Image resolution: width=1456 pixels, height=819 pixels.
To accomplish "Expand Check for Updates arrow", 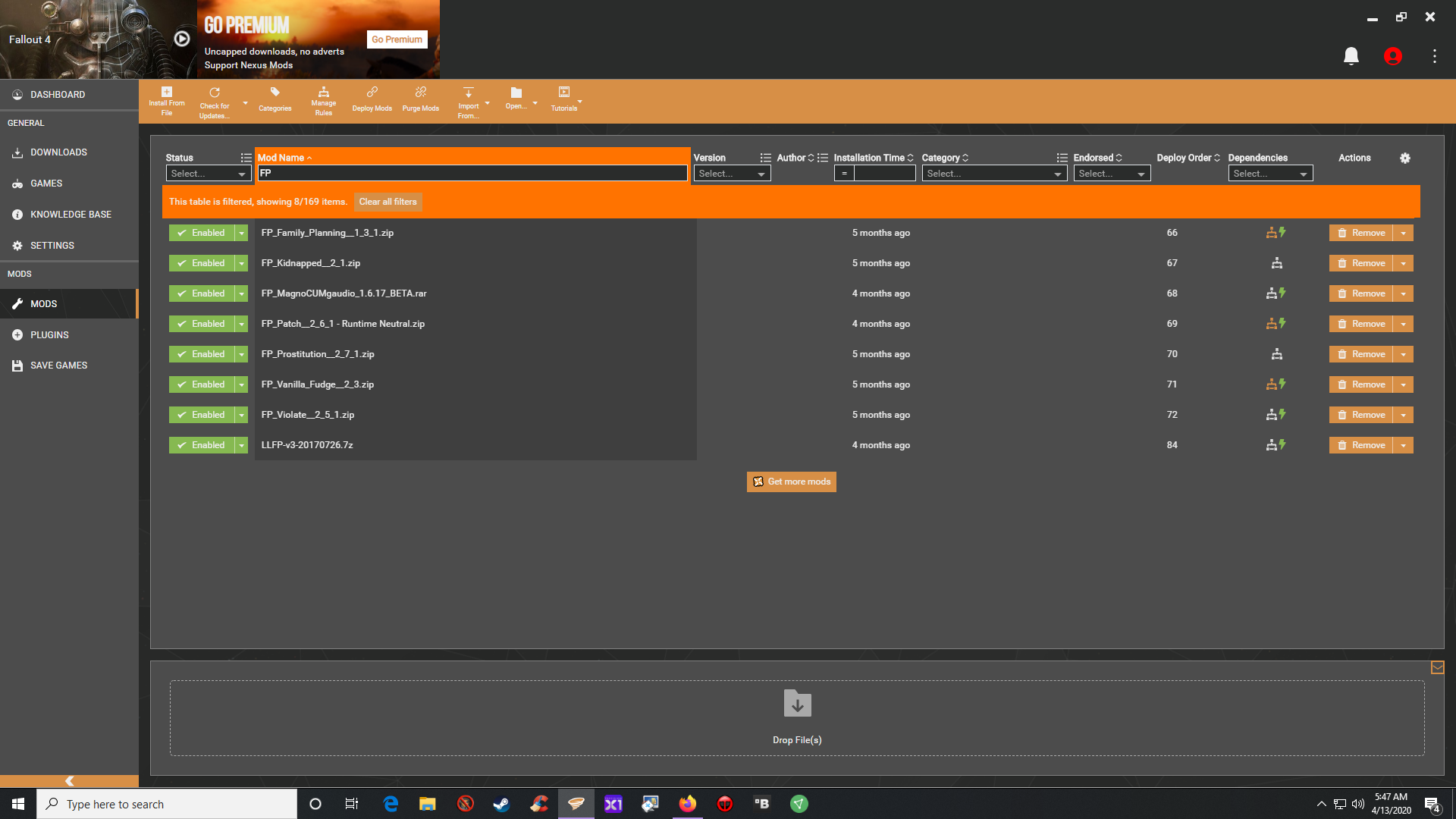I will pos(245,102).
